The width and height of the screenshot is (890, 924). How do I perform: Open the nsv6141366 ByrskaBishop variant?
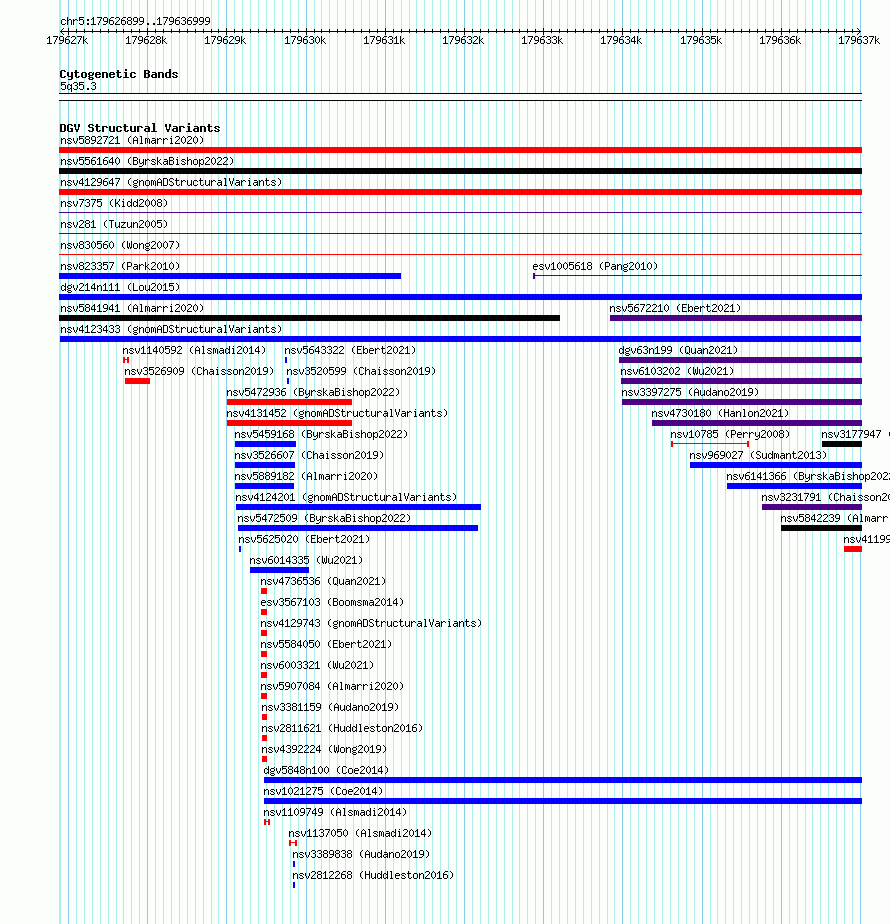pos(808,476)
